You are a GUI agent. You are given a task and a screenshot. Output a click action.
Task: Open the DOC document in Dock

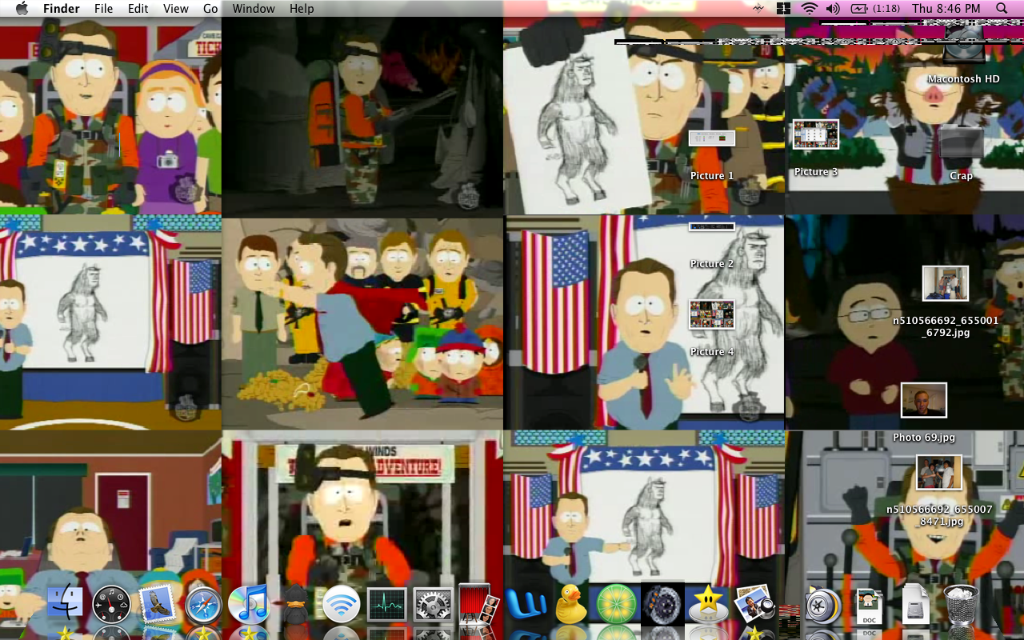[869, 606]
